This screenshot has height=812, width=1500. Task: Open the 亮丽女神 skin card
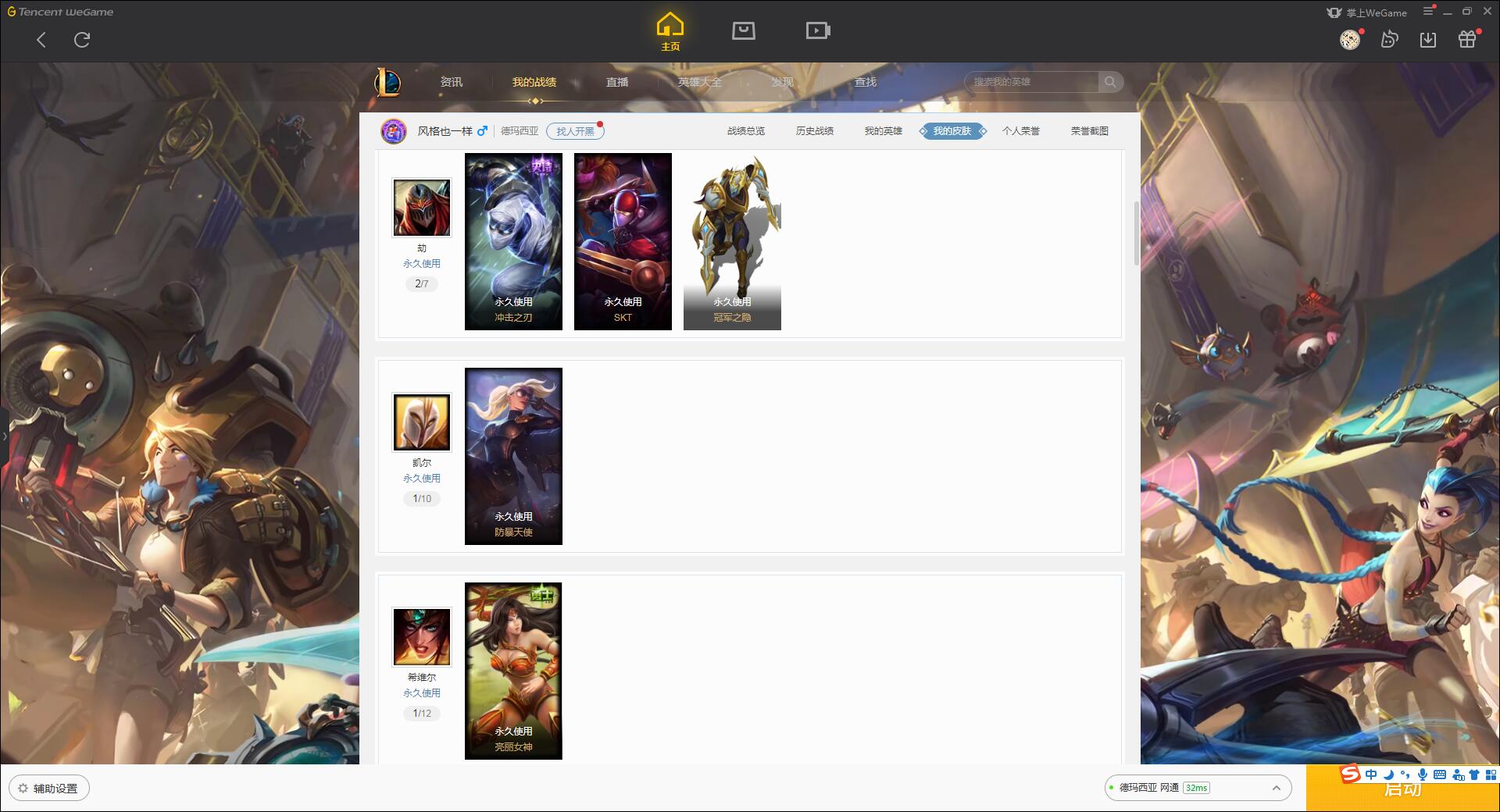pyautogui.click(x=513, y=671)
